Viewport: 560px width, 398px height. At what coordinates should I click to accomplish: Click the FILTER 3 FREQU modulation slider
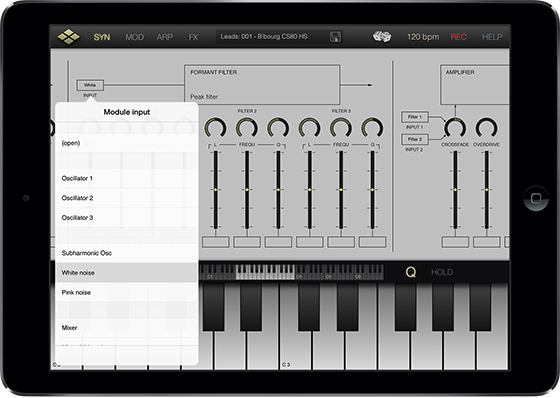coord(341,190)
